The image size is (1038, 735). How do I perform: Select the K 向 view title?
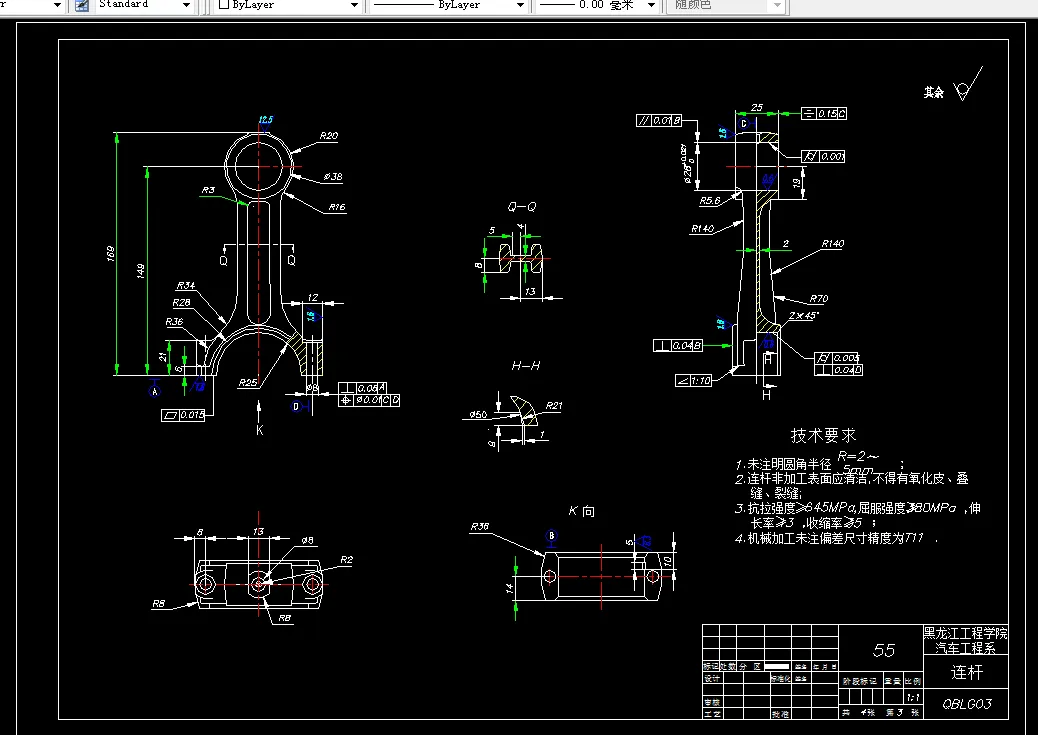(x=581, y=511)
